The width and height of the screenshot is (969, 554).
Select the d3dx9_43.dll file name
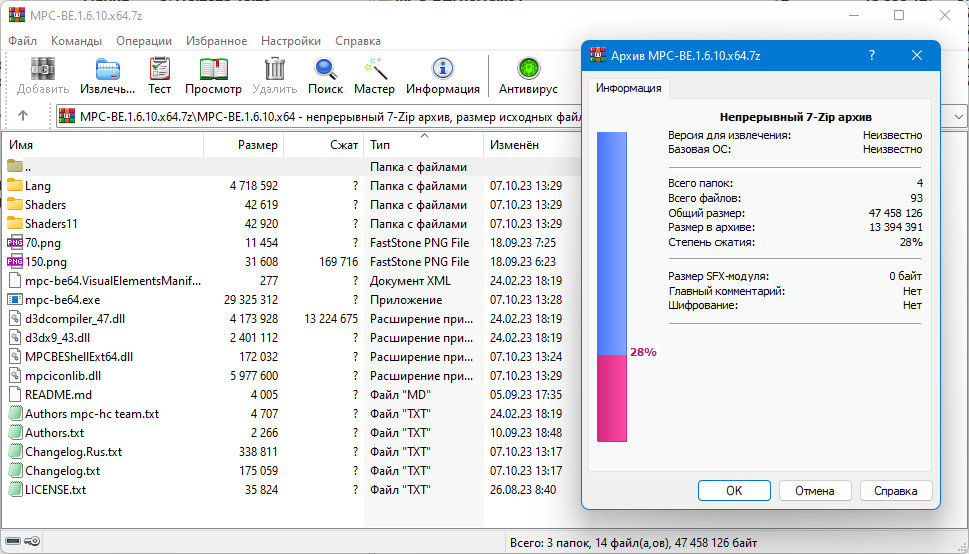57,338
